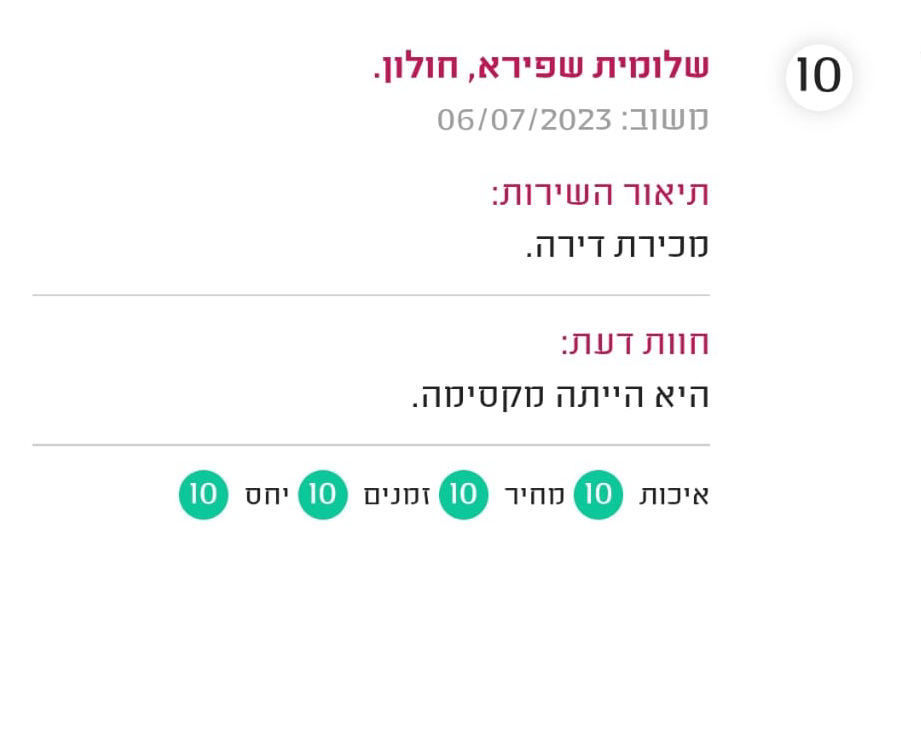Click the word דירה in the service description

(562, 246)
